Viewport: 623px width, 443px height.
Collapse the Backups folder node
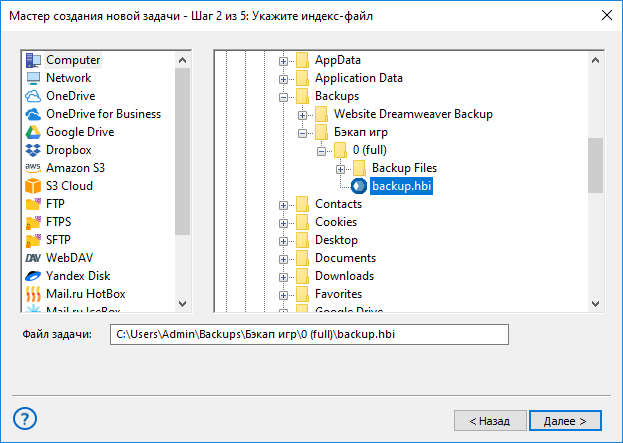(284, 96)
